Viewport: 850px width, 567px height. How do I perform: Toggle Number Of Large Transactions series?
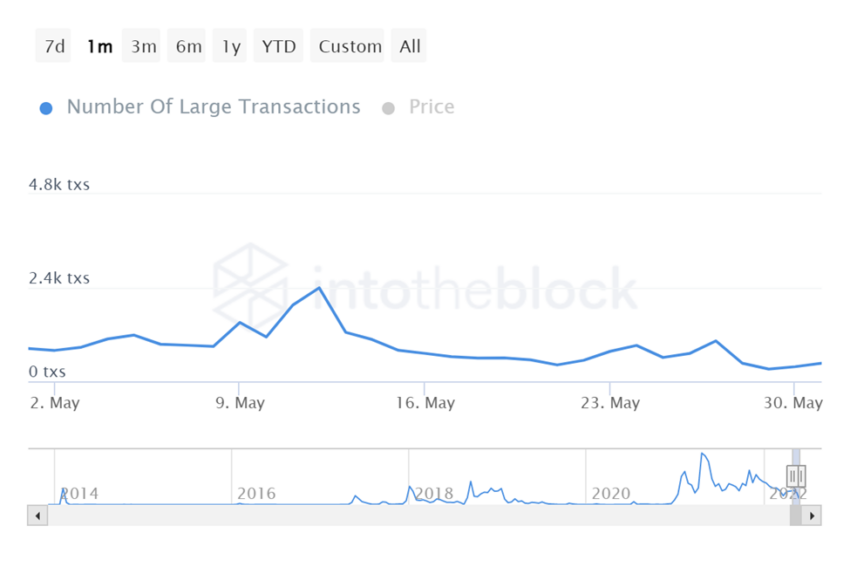[x=213, y=107]
